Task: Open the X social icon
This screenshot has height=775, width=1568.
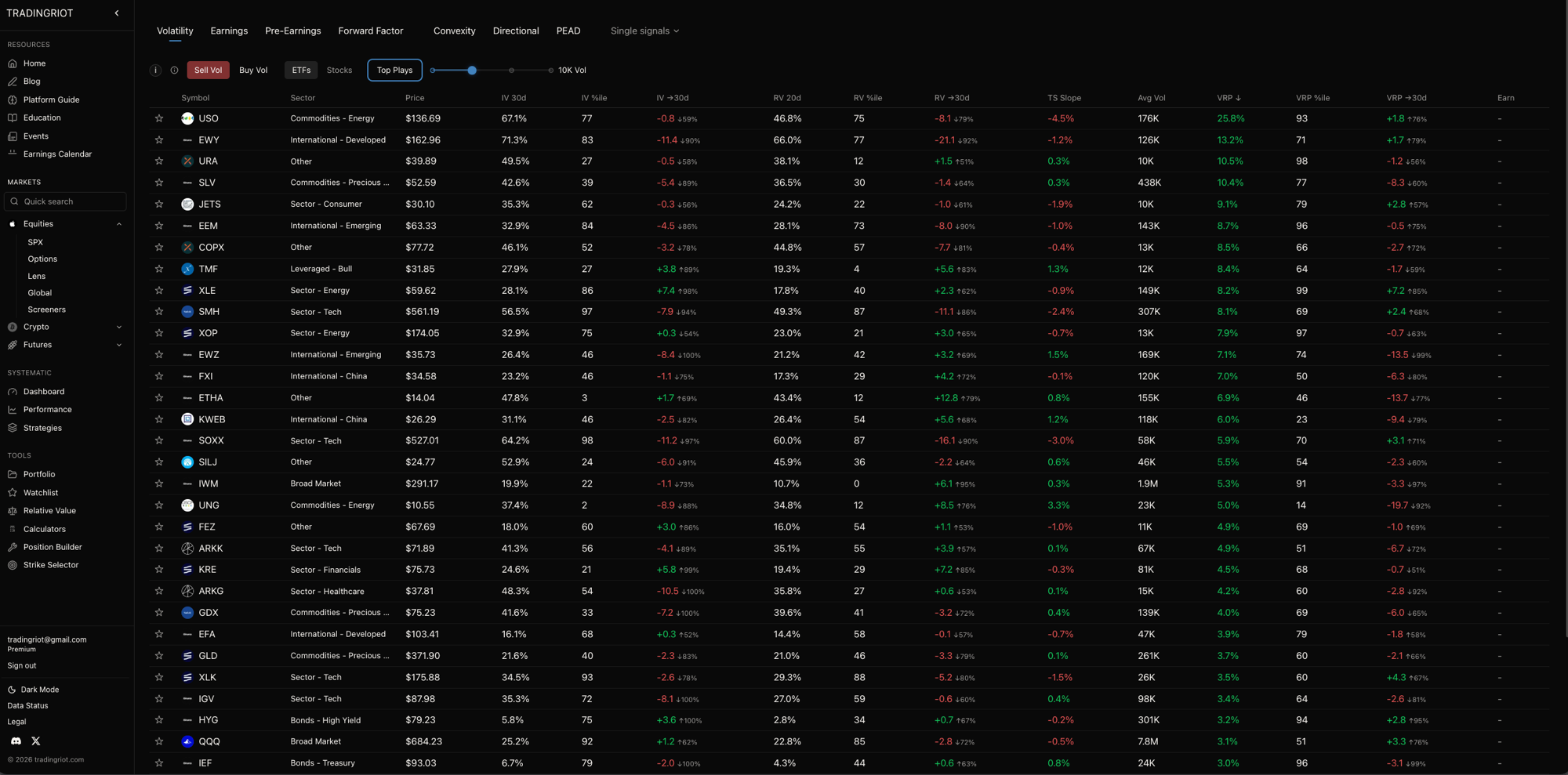Action: (x=35, y=741)
